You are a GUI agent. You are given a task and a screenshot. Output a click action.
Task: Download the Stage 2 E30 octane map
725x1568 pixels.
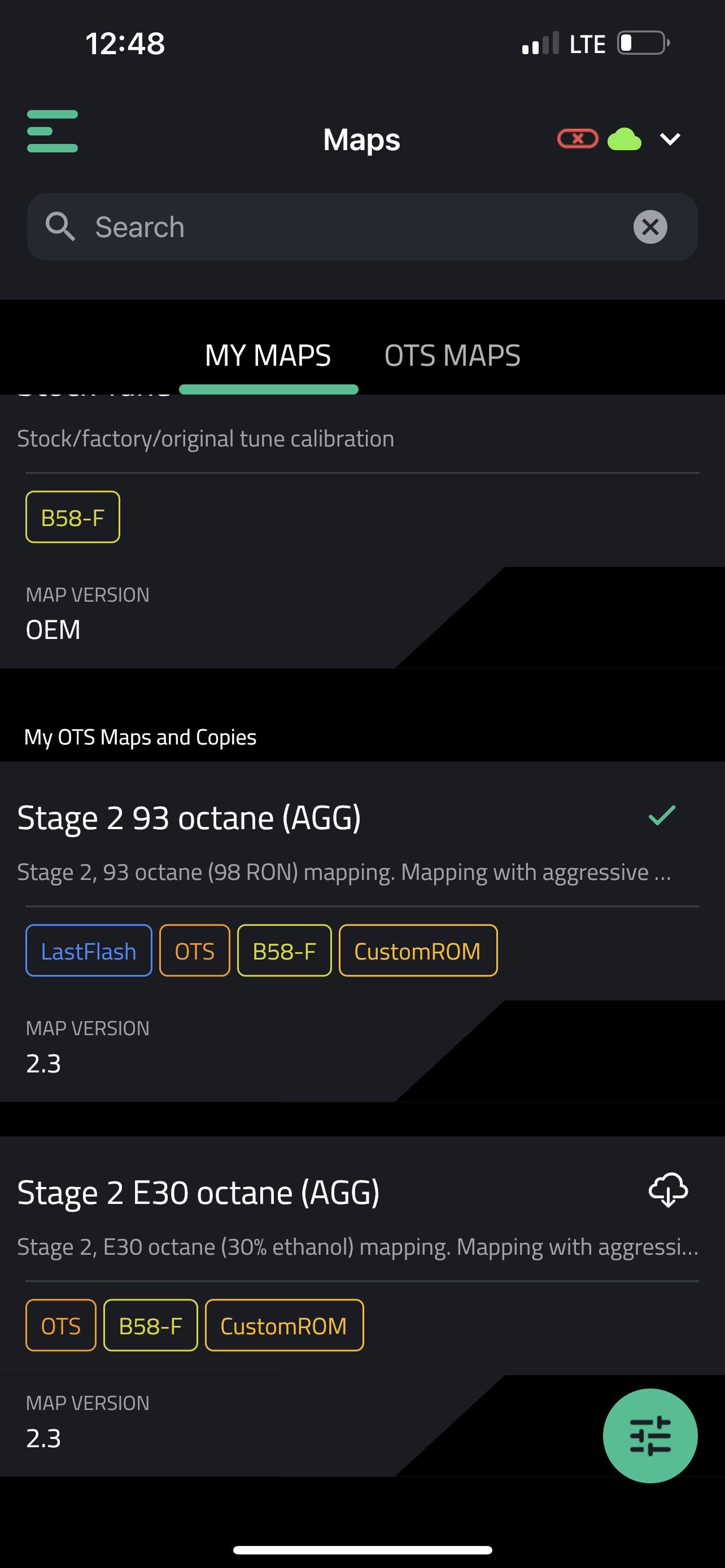point(669,1190)
